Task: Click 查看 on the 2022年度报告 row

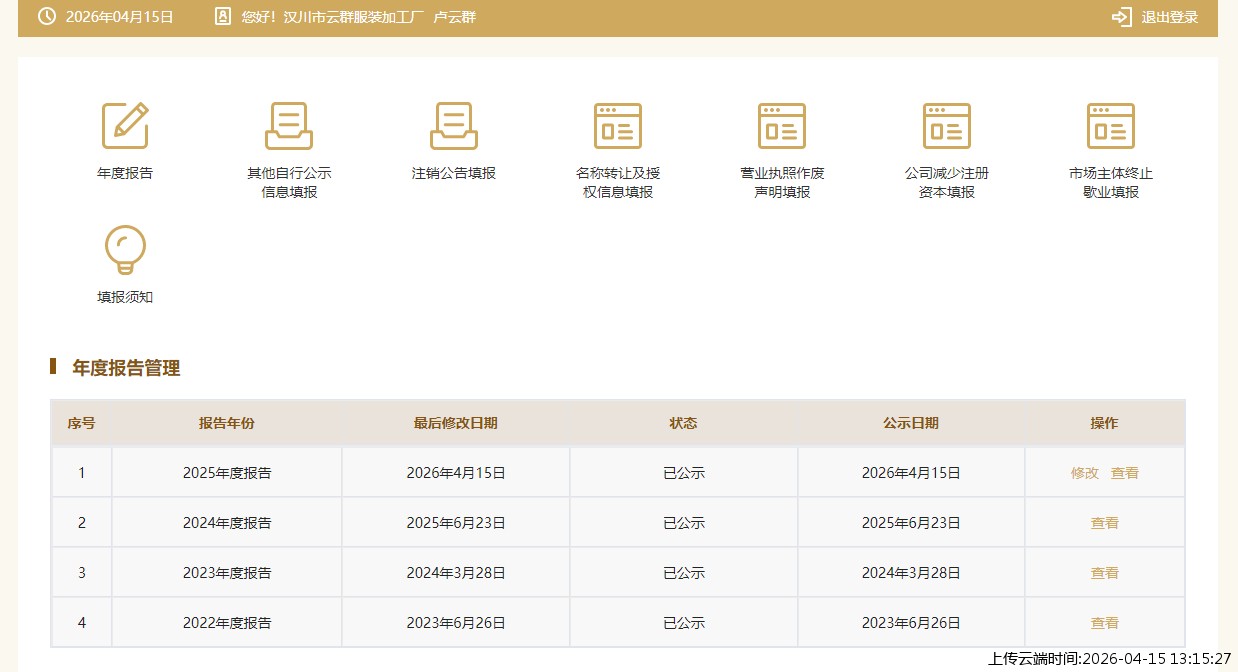Action: 1105,623
